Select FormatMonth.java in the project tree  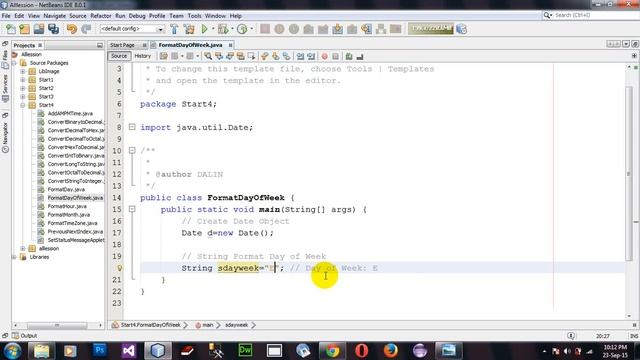pos(69,215)
